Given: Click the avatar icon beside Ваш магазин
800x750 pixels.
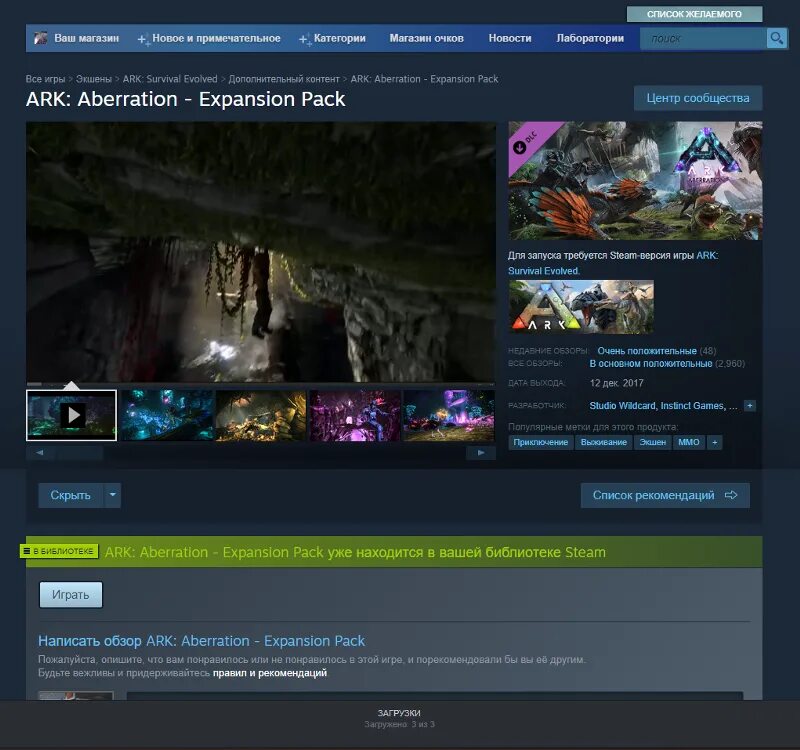Looking at the screenshot, I should (40, 38).
